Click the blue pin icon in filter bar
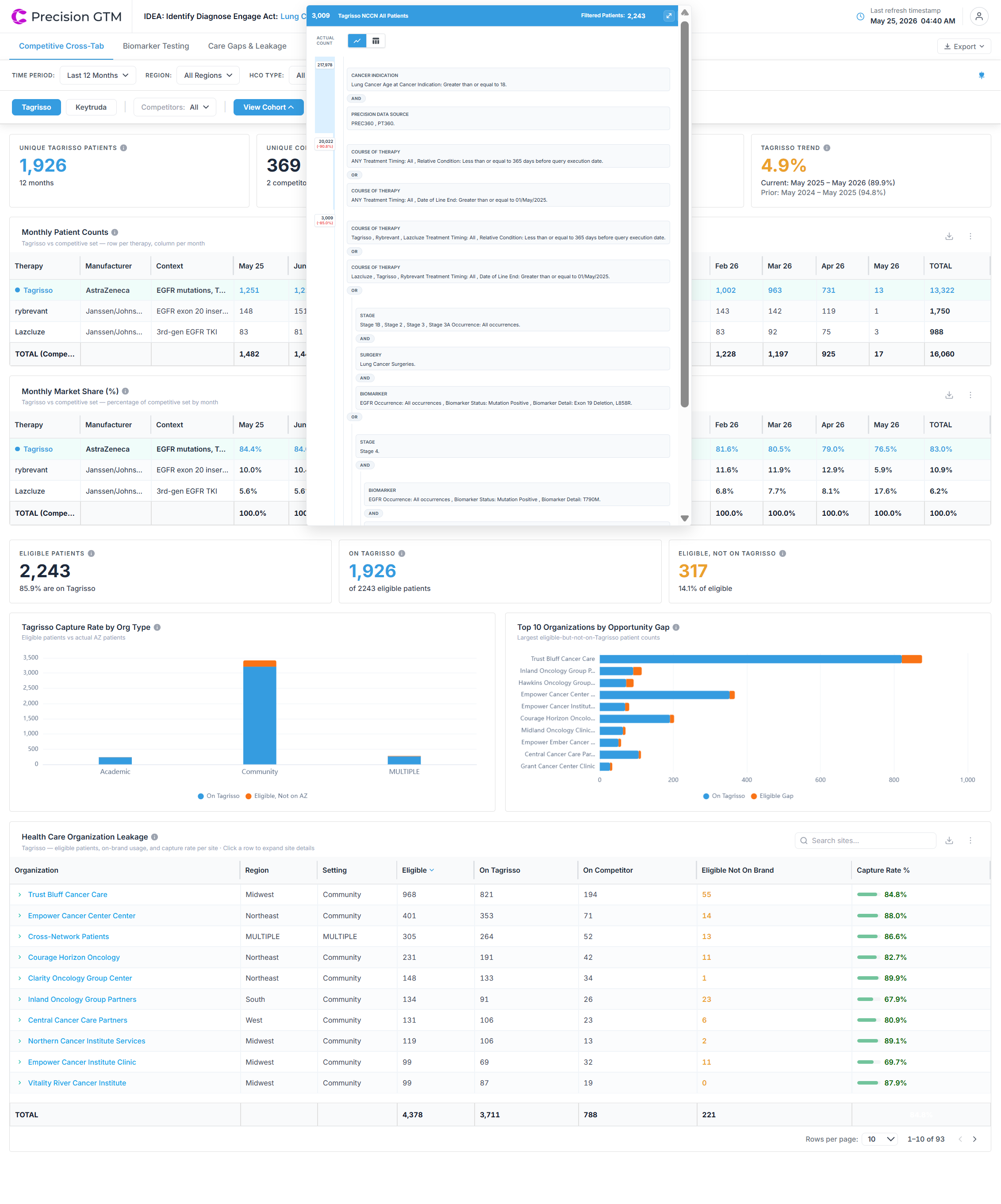1001x1204 pixels. pyautogui.click(x=982, y=75)
